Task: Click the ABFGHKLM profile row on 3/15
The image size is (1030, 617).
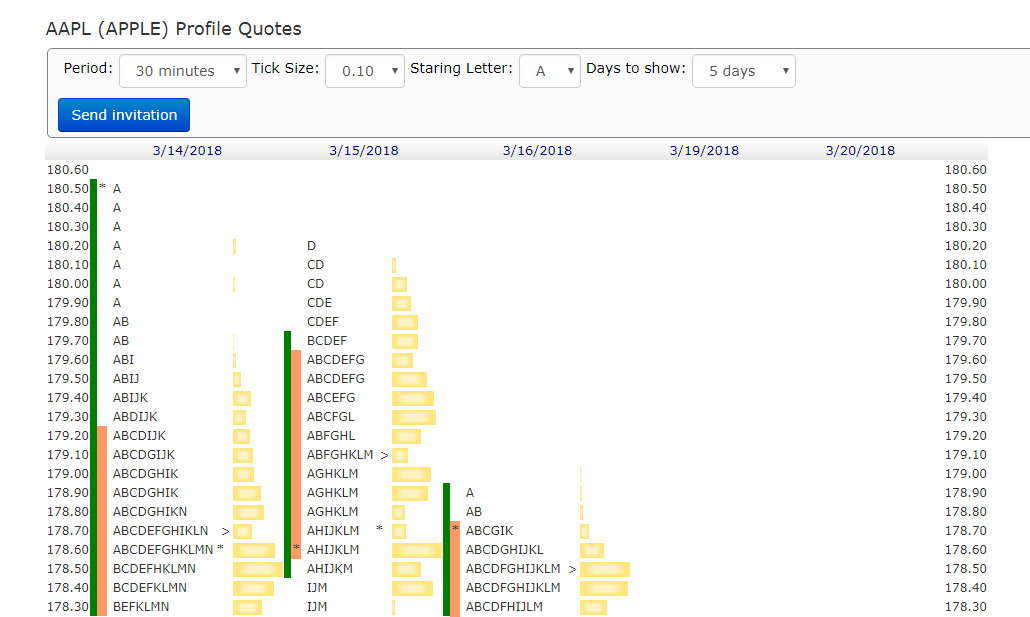Action: click(340, 455)
